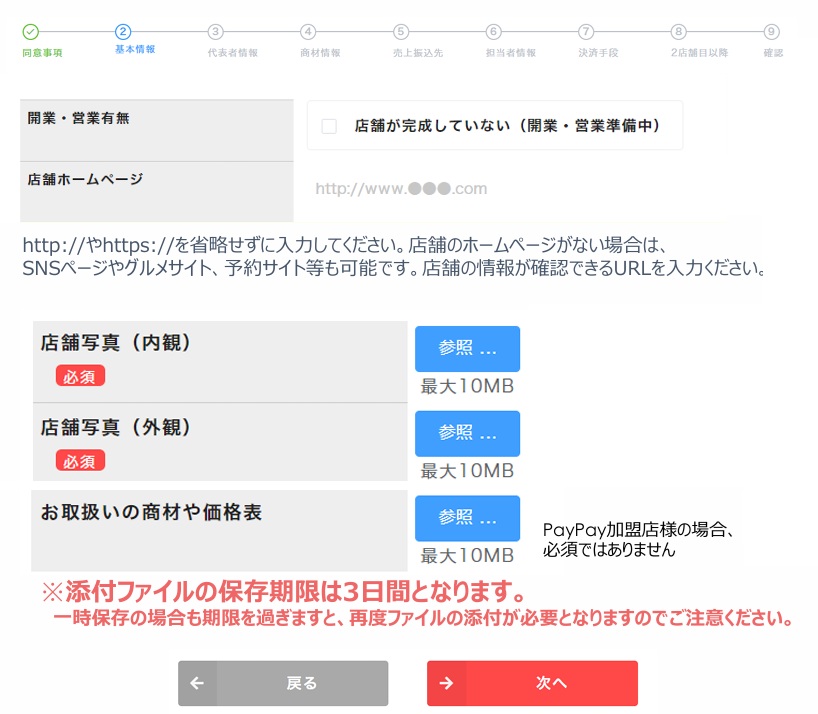The image size is (818, 714).
Task: Open the 担当者情報 step label
Action: 511,53
